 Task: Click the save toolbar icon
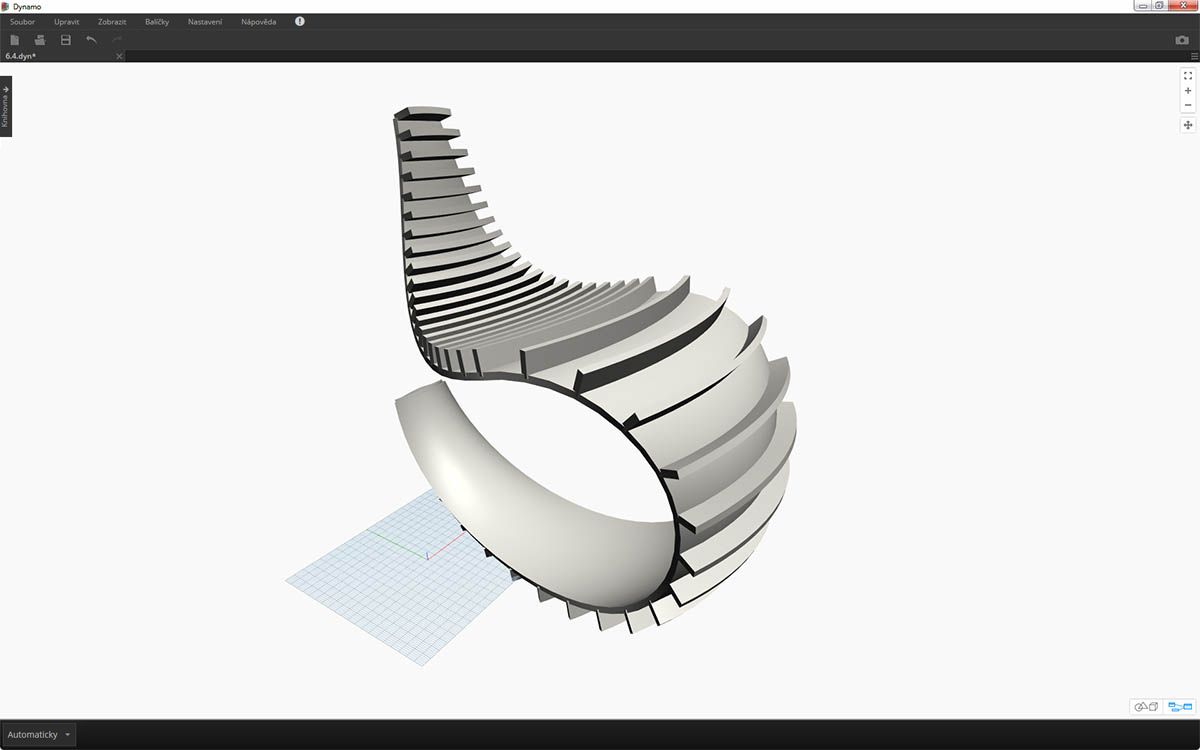(66, 40)
